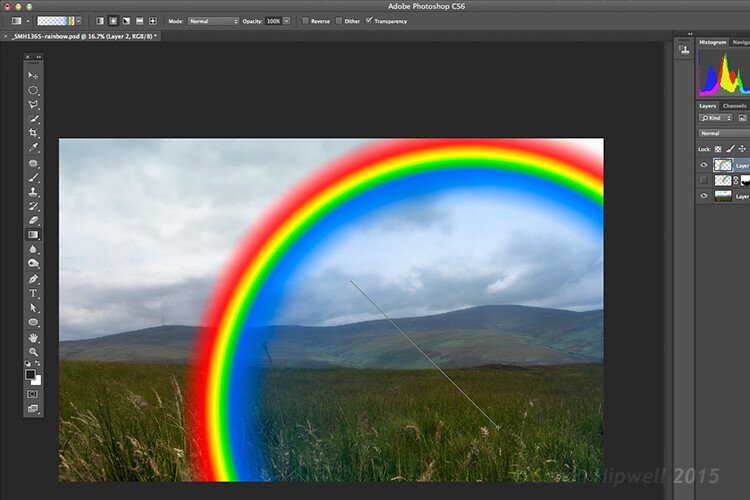Viewport: 750px width, 500px height.
Task: Toggle layer mask link chain icon
Action: pos(736,180)
